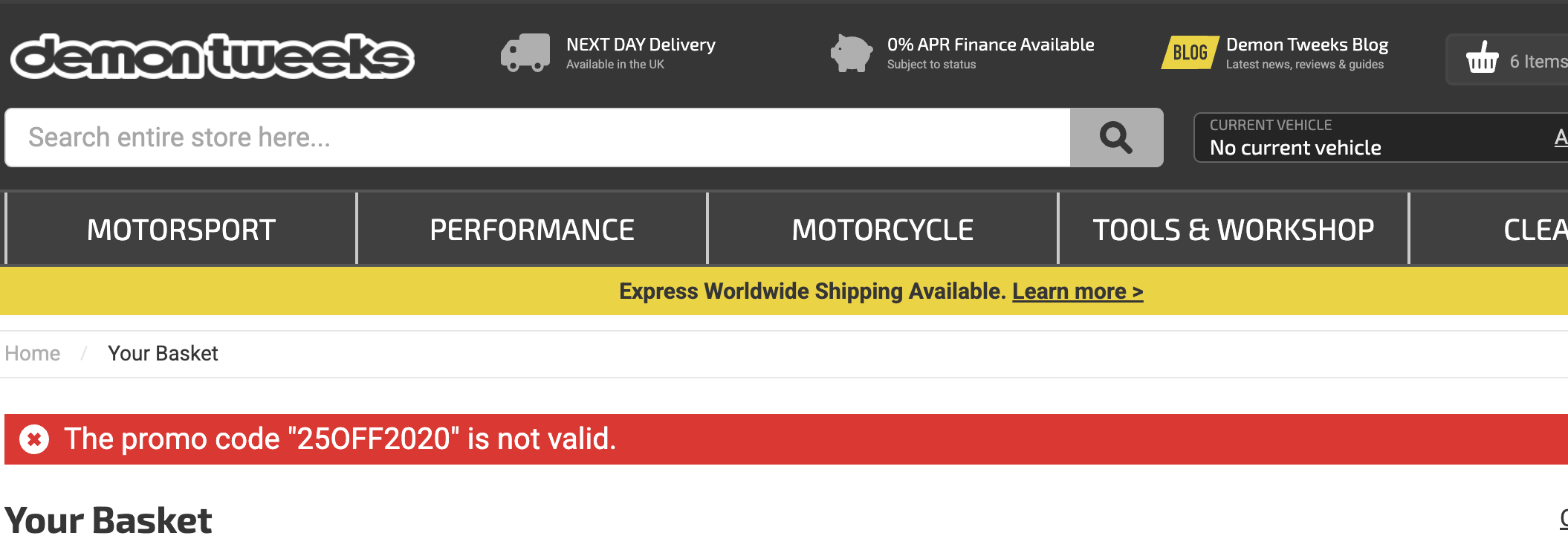The height and width of the screenshot is (556, 1568).
Task: Open the shopping basket icon
Action: [x=1482, y=57]
